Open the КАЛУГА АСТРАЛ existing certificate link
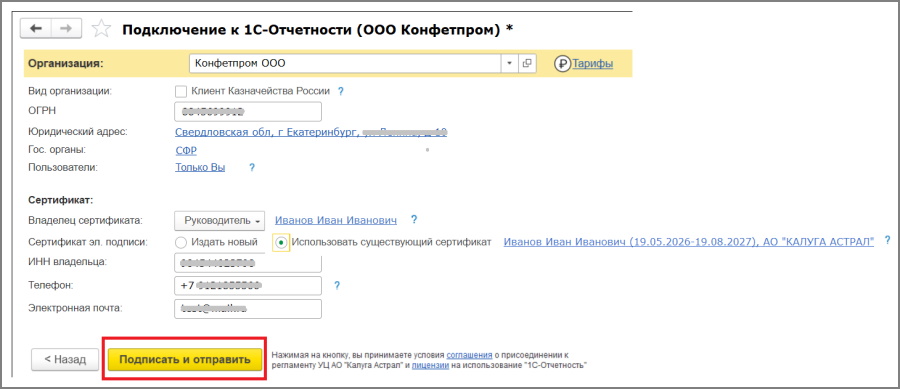This screenshot has width=900, height=389. tap(689, 242)
